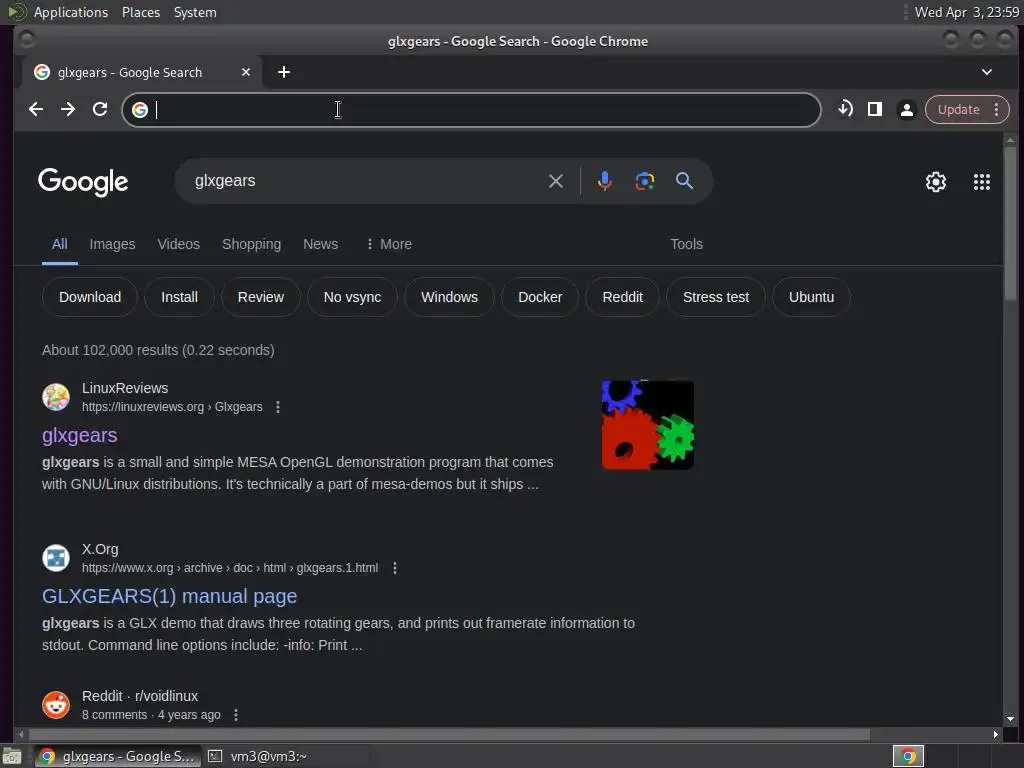Viewport: 1024px width, 768px height.
Task: Open the Reddit r/voidlinux result
Action: pos(140,696)
